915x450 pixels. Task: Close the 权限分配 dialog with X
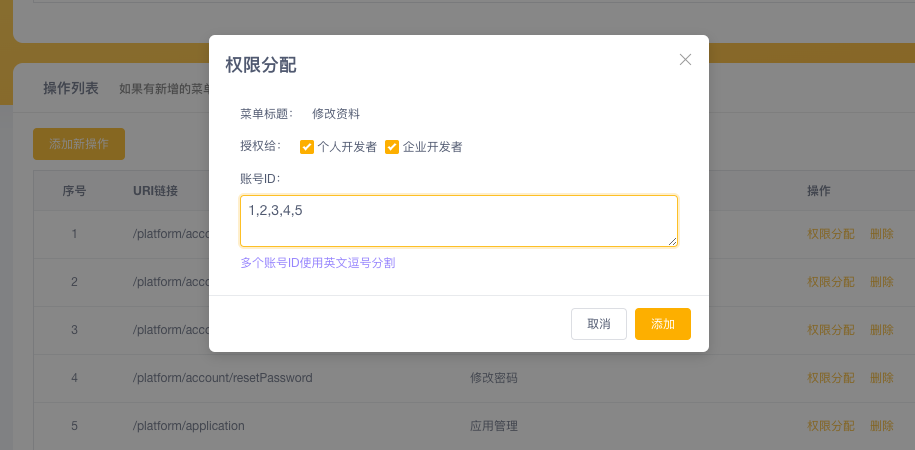click(685, 60)
